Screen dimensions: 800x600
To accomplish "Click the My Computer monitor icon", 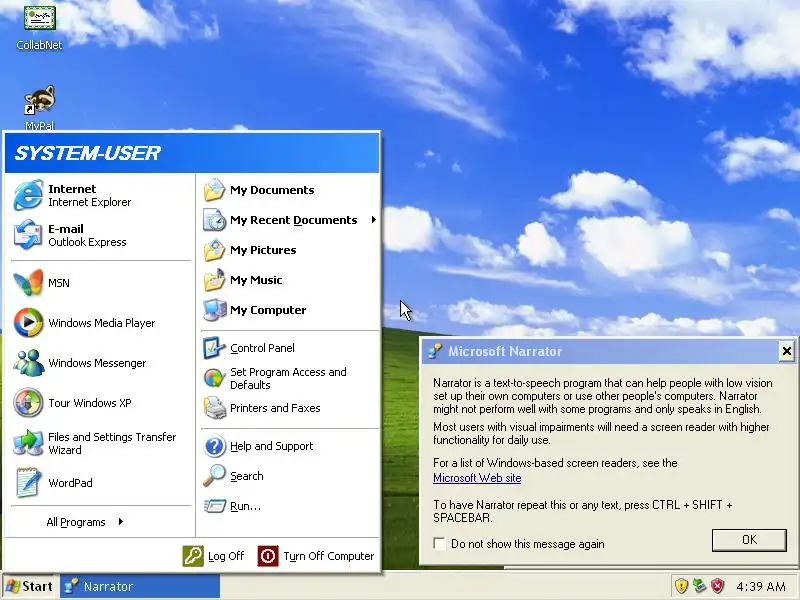I will tap(214, 310).
